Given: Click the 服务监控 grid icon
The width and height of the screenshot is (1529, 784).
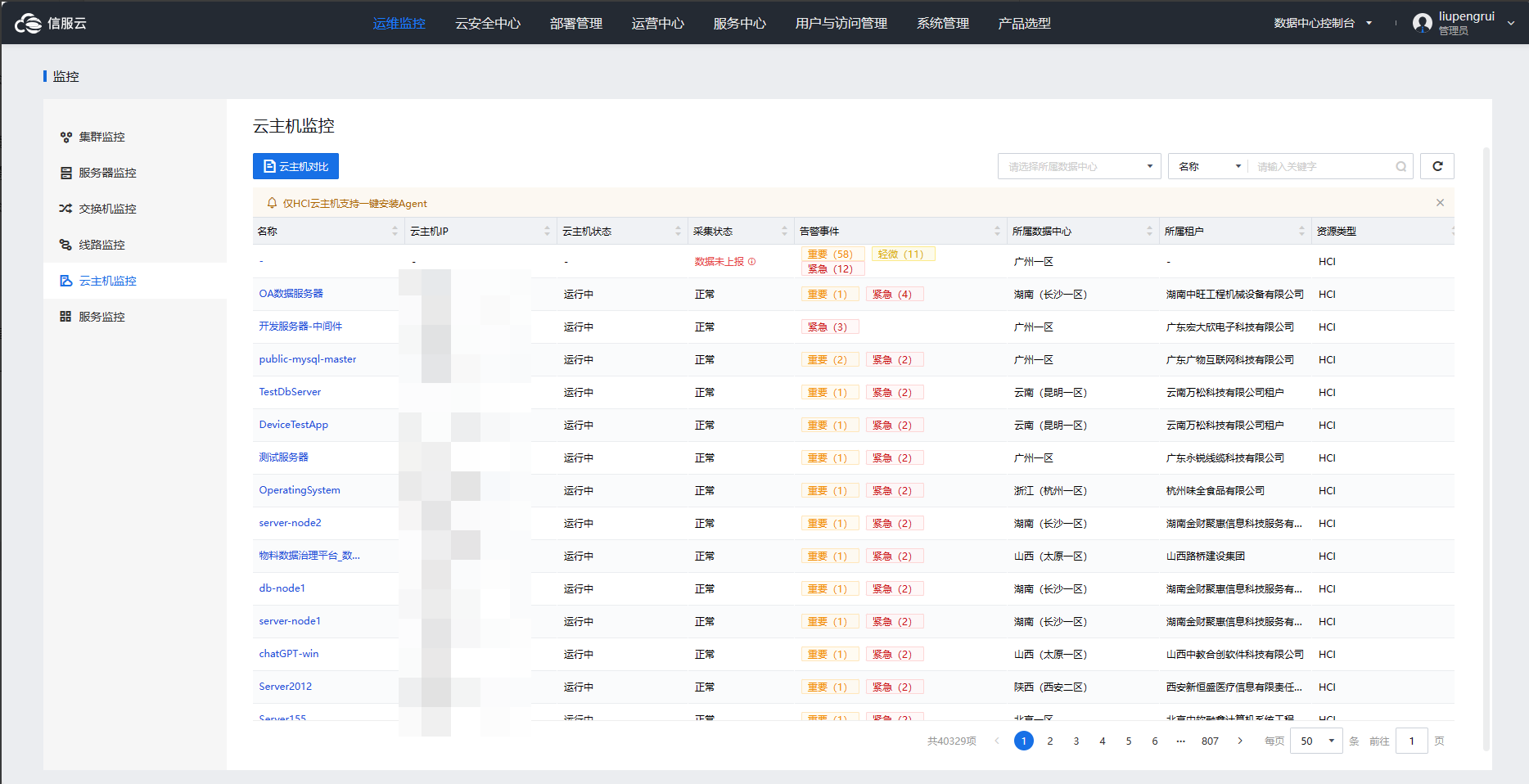Looking at the screenshot, I should 66,317.
